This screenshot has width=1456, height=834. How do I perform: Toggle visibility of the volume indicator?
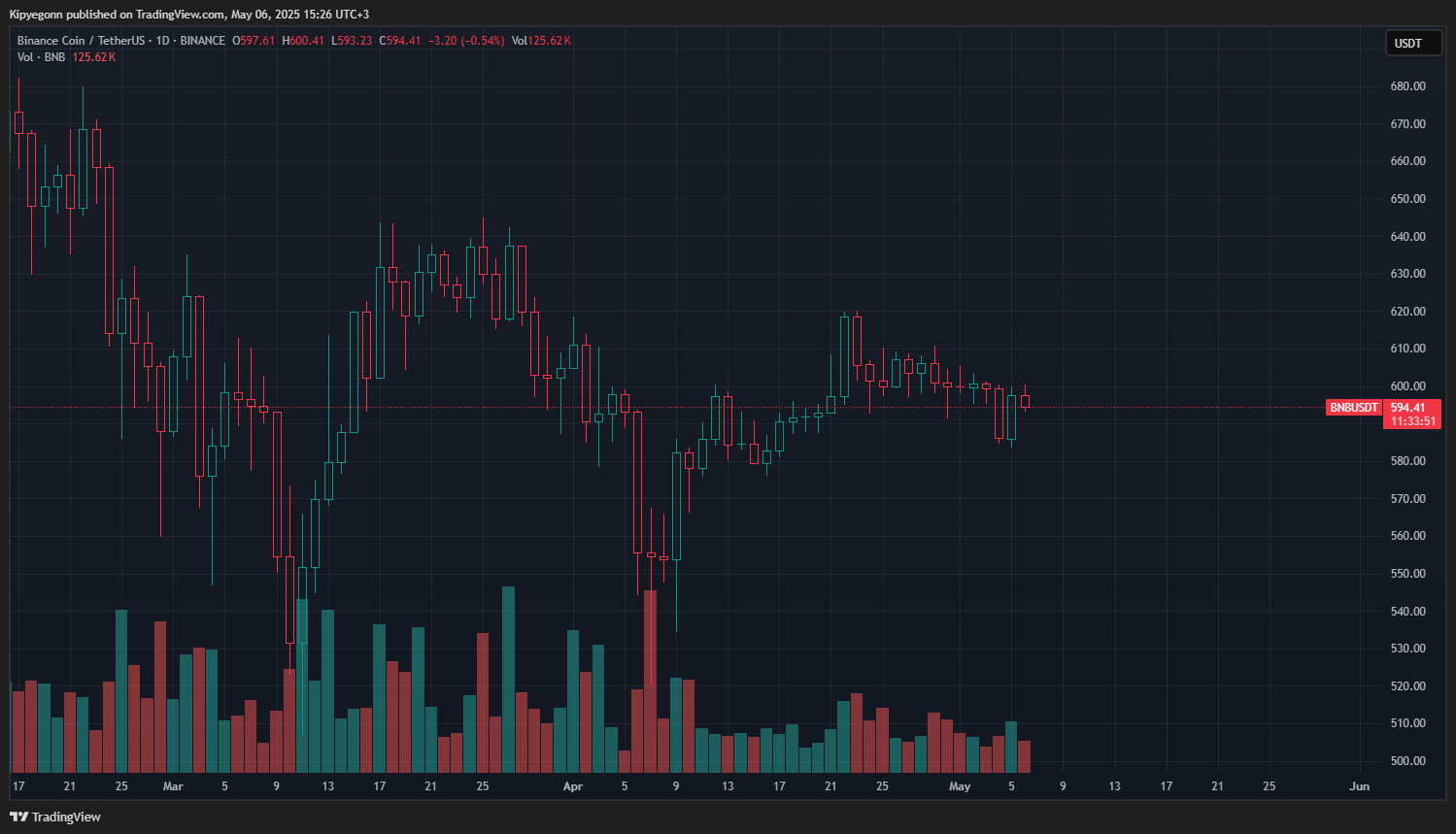click(131, 56)
